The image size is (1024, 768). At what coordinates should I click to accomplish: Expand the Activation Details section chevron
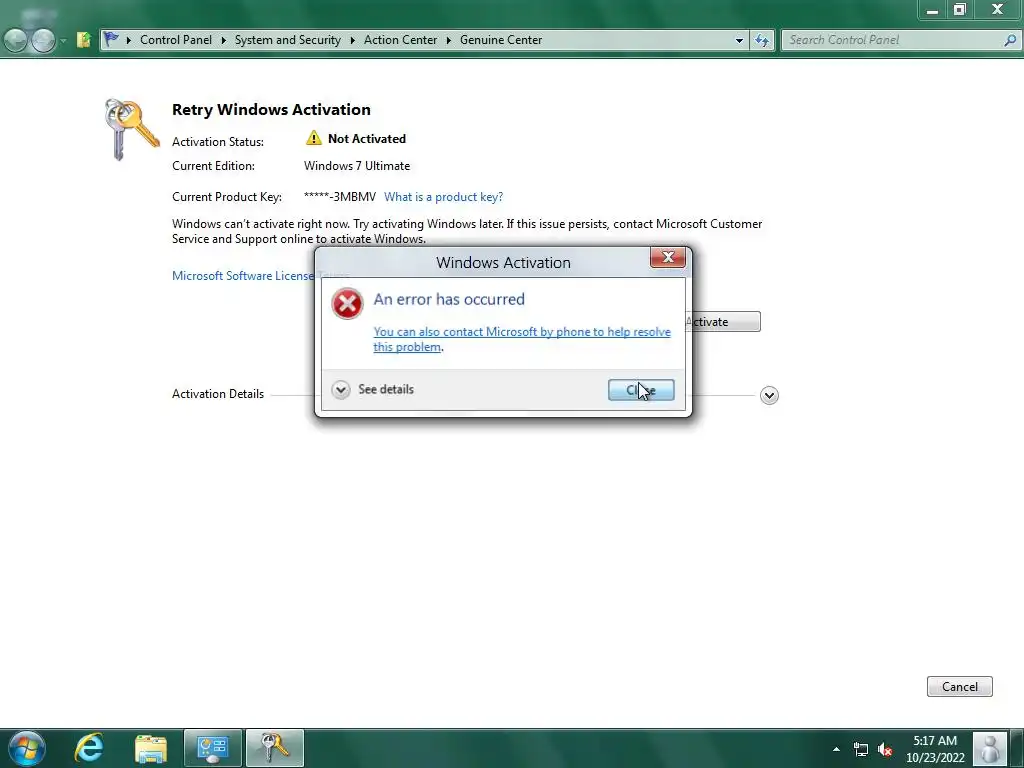coord(769,395)
